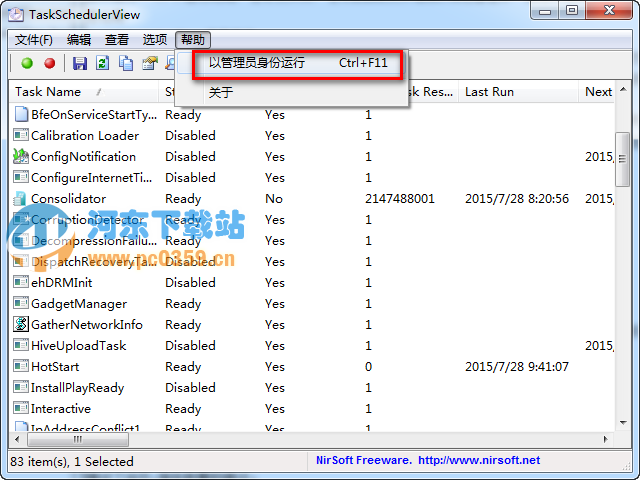Select the HotStart task name
The image size is (640, 480).
pyautogui.click(x=55, y=367)
